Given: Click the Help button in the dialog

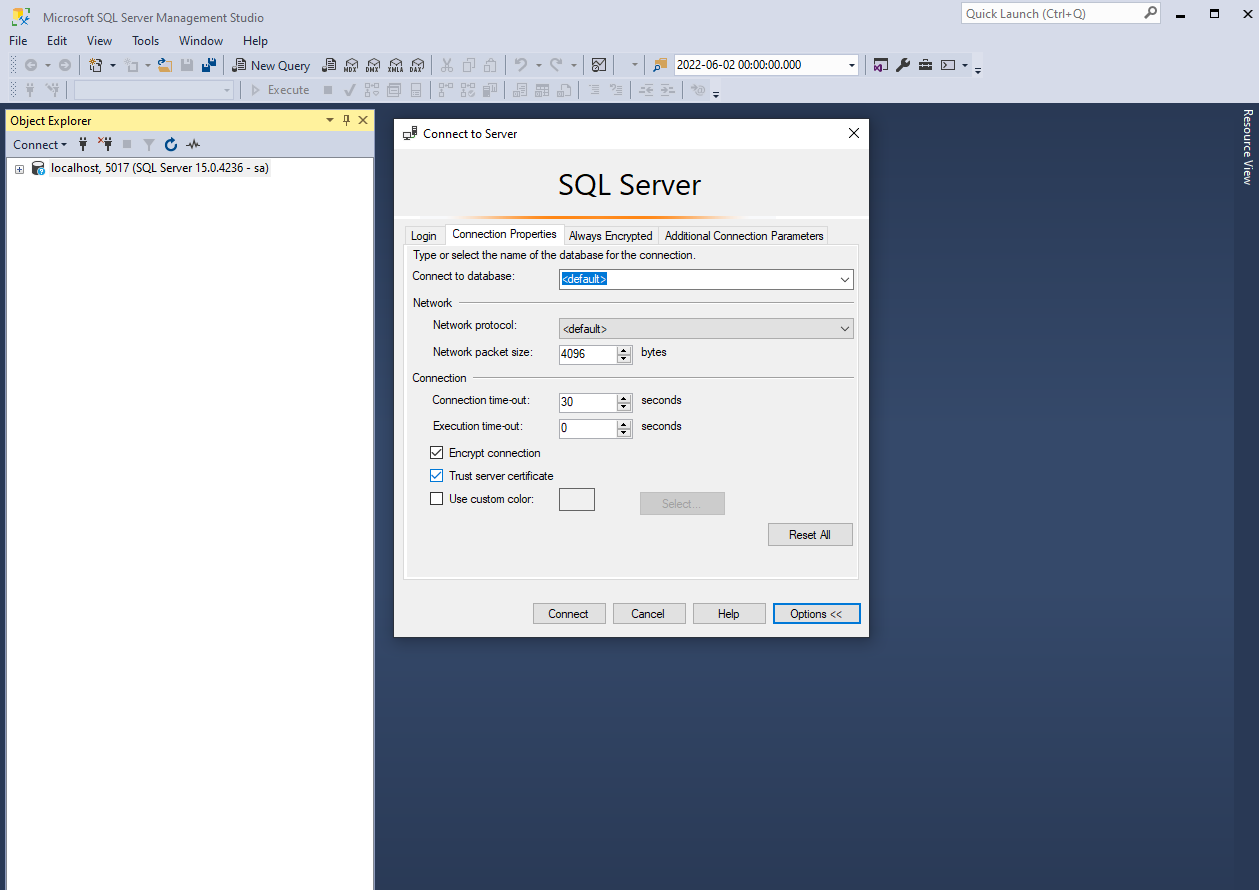Looking at the screenshot, I should pos(728,614).
